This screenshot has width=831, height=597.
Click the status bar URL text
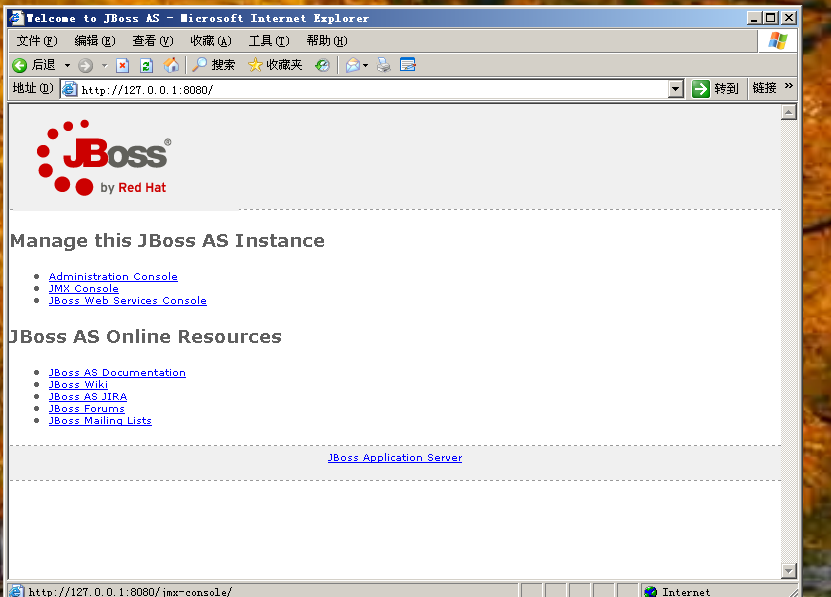tap(130, 592)
